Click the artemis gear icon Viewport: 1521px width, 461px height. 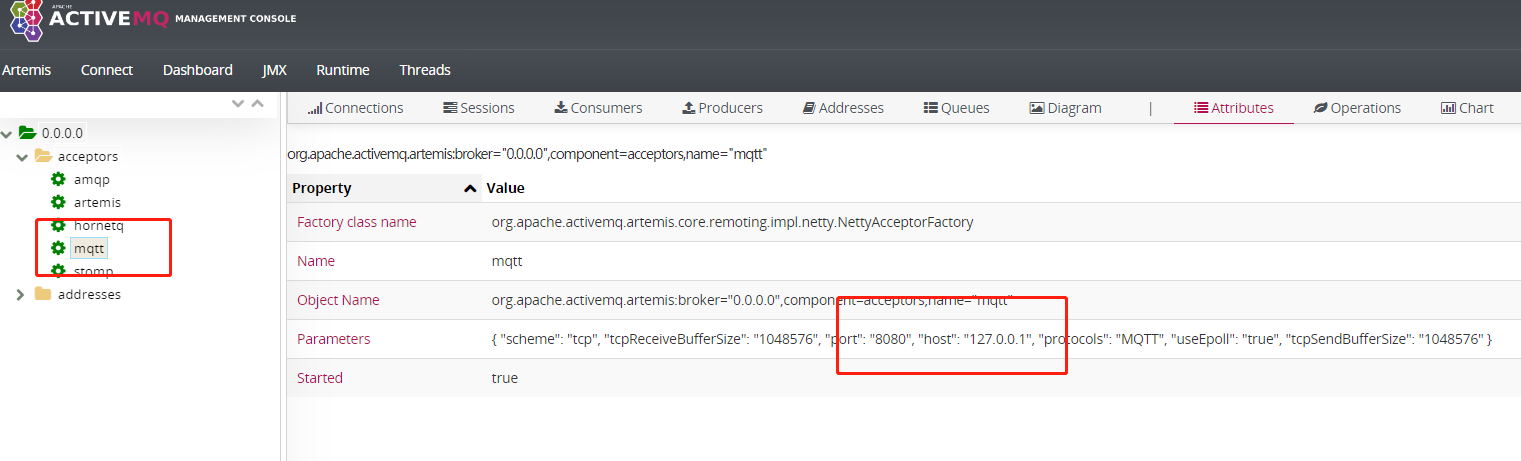(x=59, y=202)
